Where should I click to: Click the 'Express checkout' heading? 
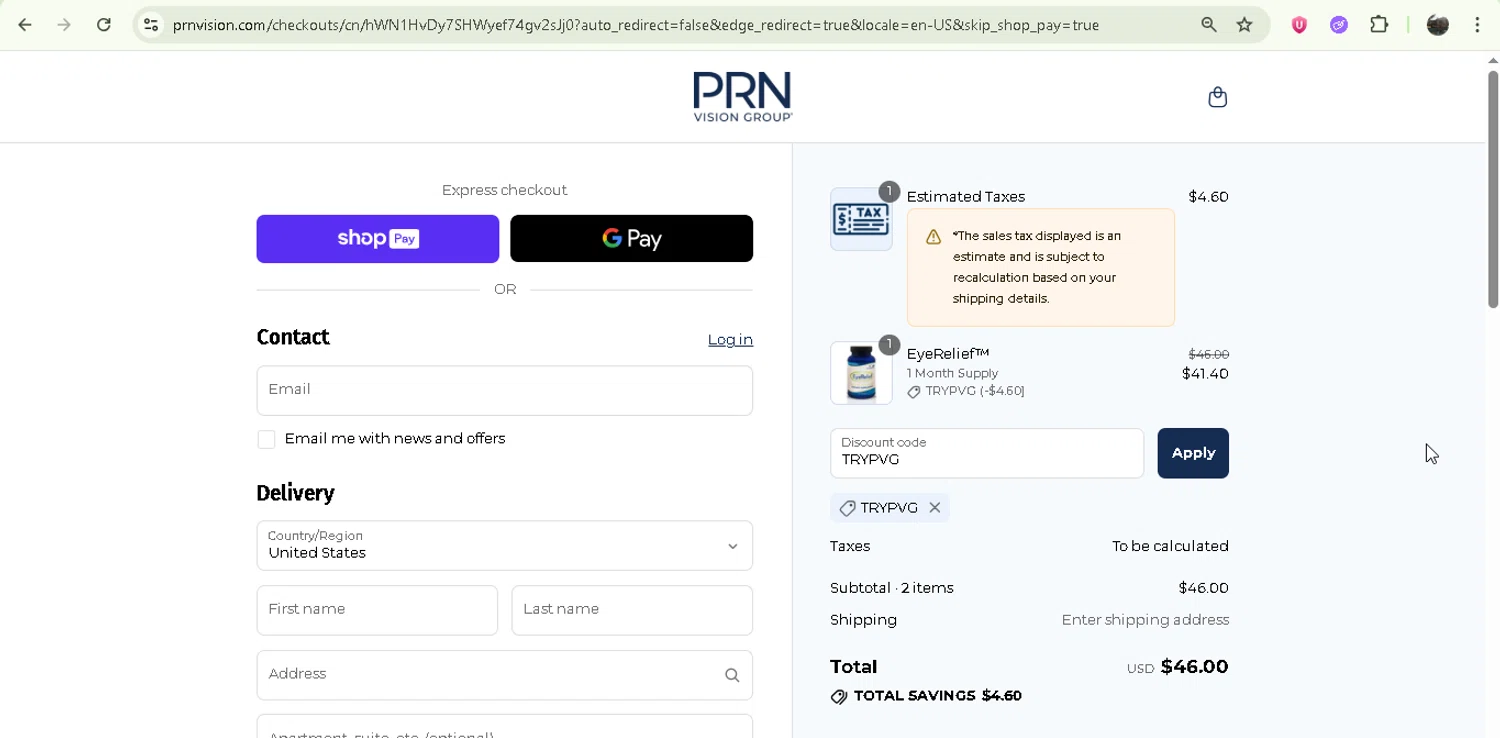coord(504,190)
